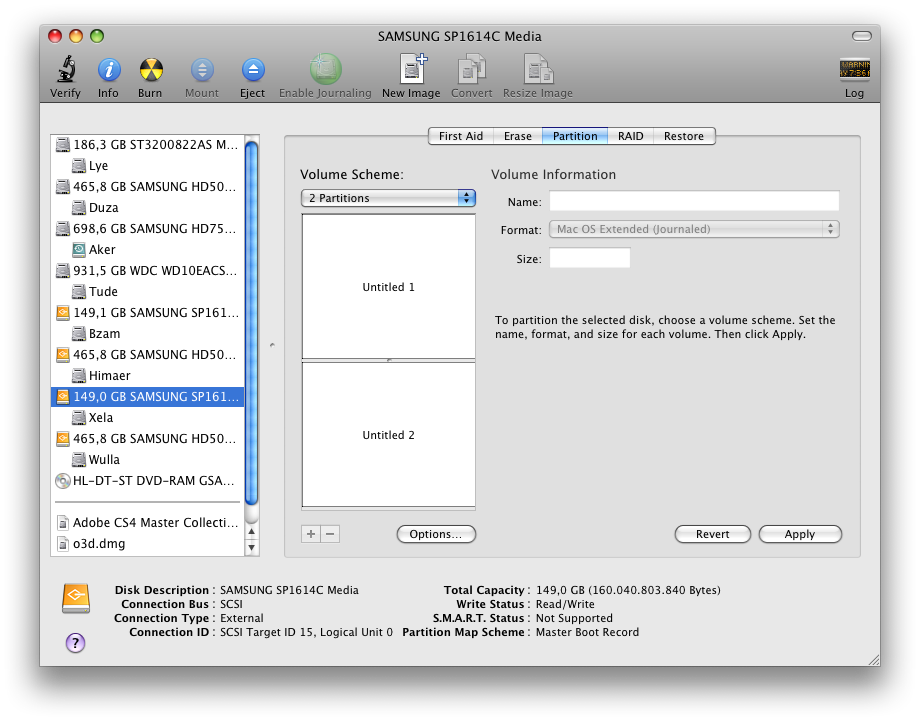Image resolution: width=920 pixels, height=721 pixels.
Task: Click the Verify microscope icon
Action: [x=66, y=70]
